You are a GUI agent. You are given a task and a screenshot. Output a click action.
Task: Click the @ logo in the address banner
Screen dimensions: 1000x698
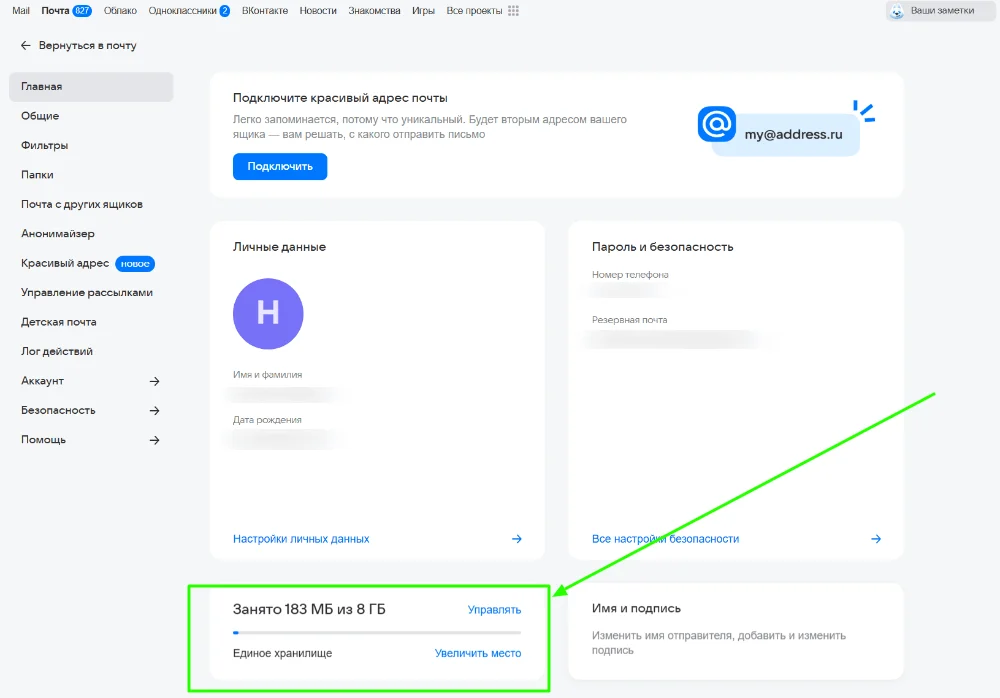pos(717,124)
